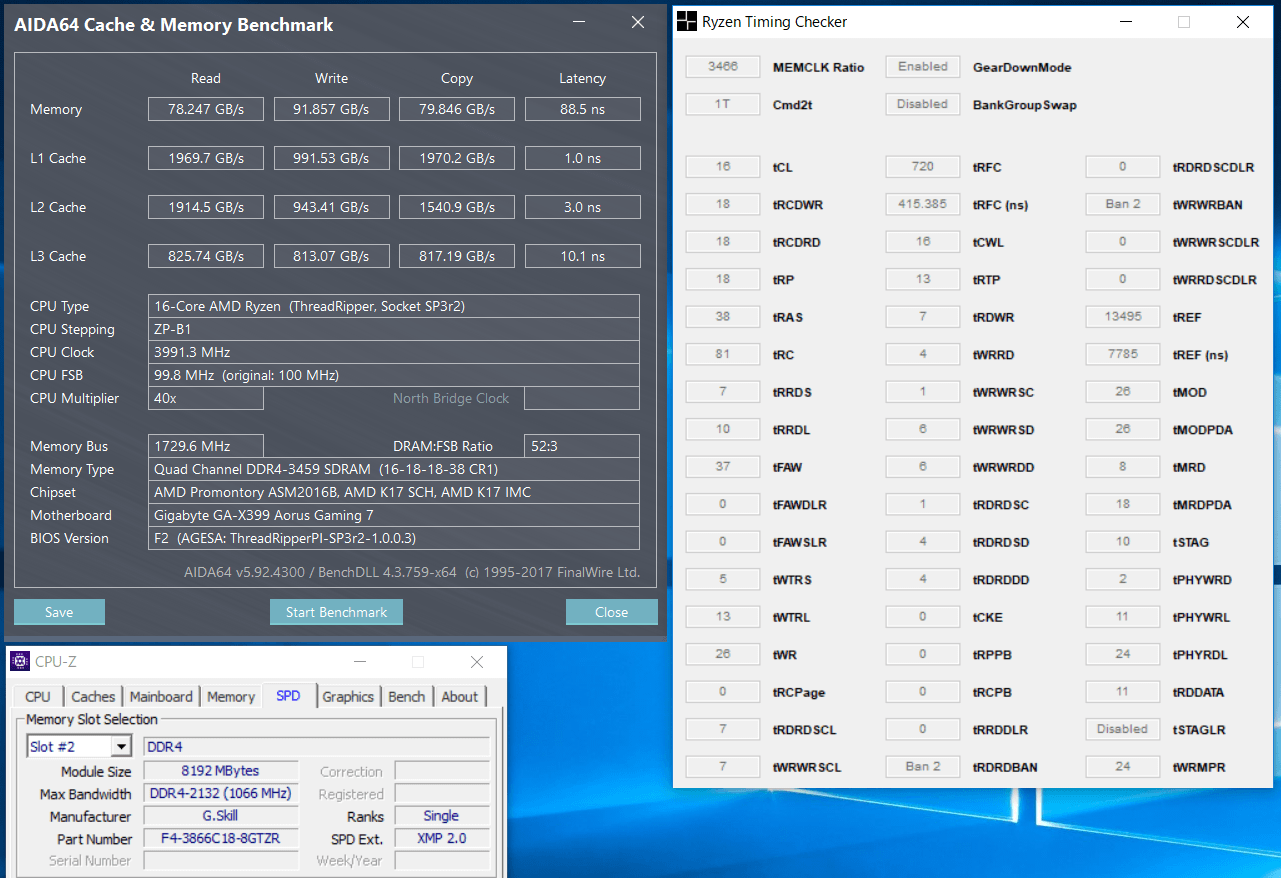Open the Mainboard tab in CPU-Z
This screenshot has width=1281, height=878.
[161, 697]
